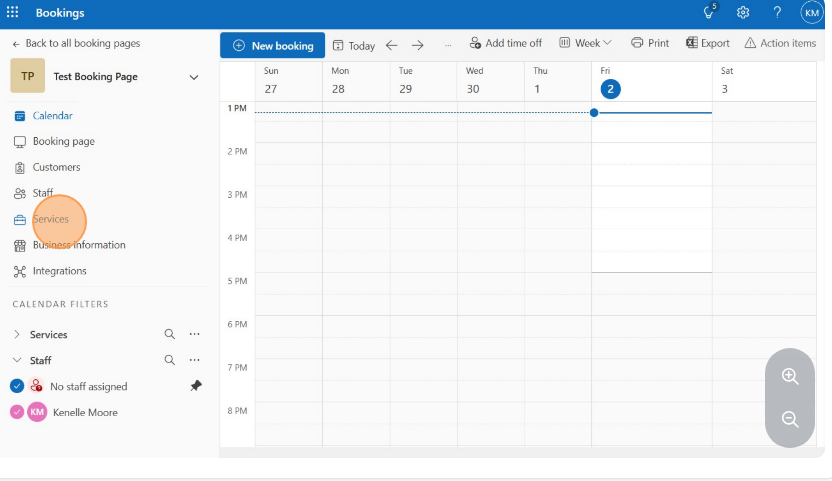Open the Calendar navigation item
This screenshot has height=481, width=832.
click(44, 116)
